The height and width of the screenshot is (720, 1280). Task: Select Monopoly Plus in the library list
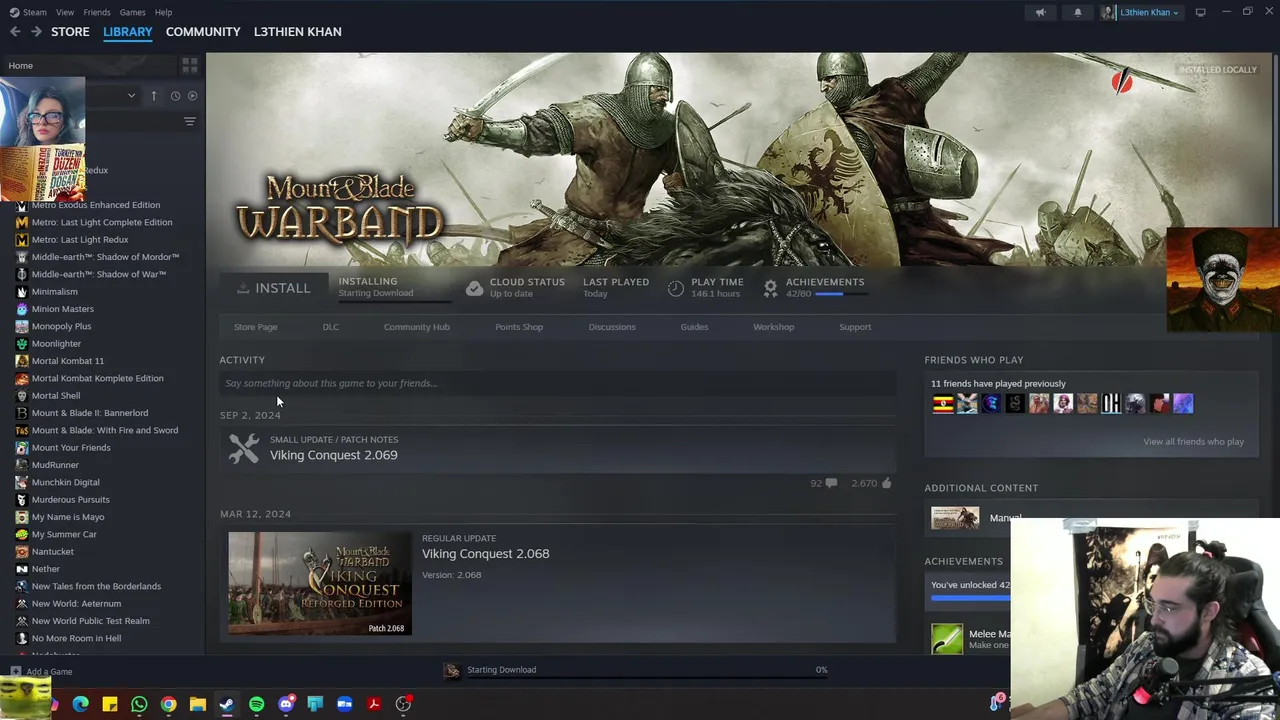click(x=61, y=326)
